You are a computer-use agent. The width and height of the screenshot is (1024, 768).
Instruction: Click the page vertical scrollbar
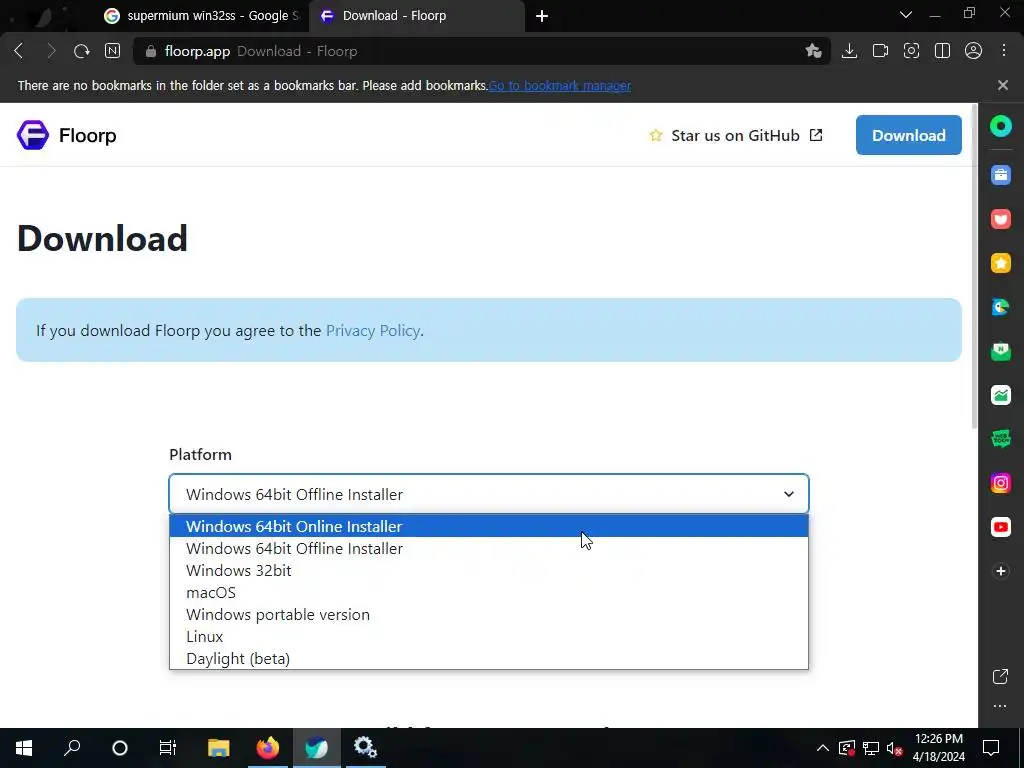[974, 266]
